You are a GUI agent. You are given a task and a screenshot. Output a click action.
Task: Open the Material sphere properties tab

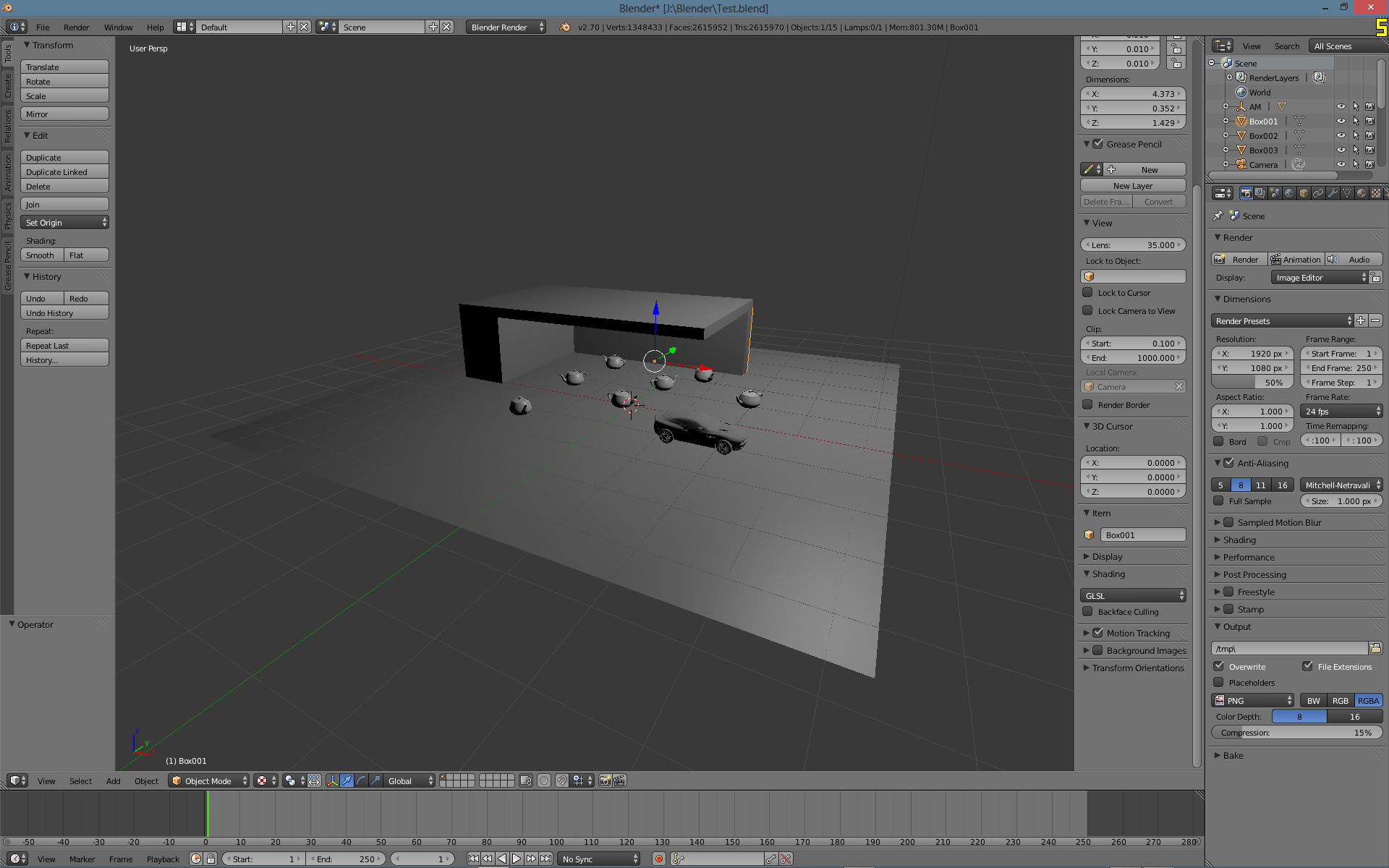click(1362, 193)
